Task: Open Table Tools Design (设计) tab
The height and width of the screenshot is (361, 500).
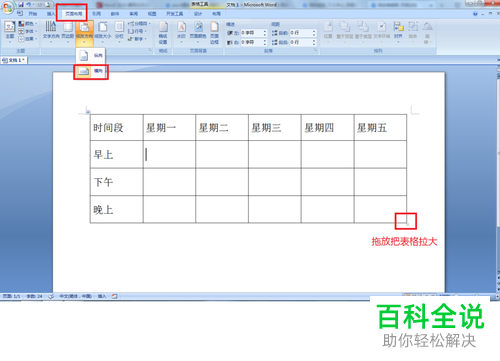Action: [198, 14]
